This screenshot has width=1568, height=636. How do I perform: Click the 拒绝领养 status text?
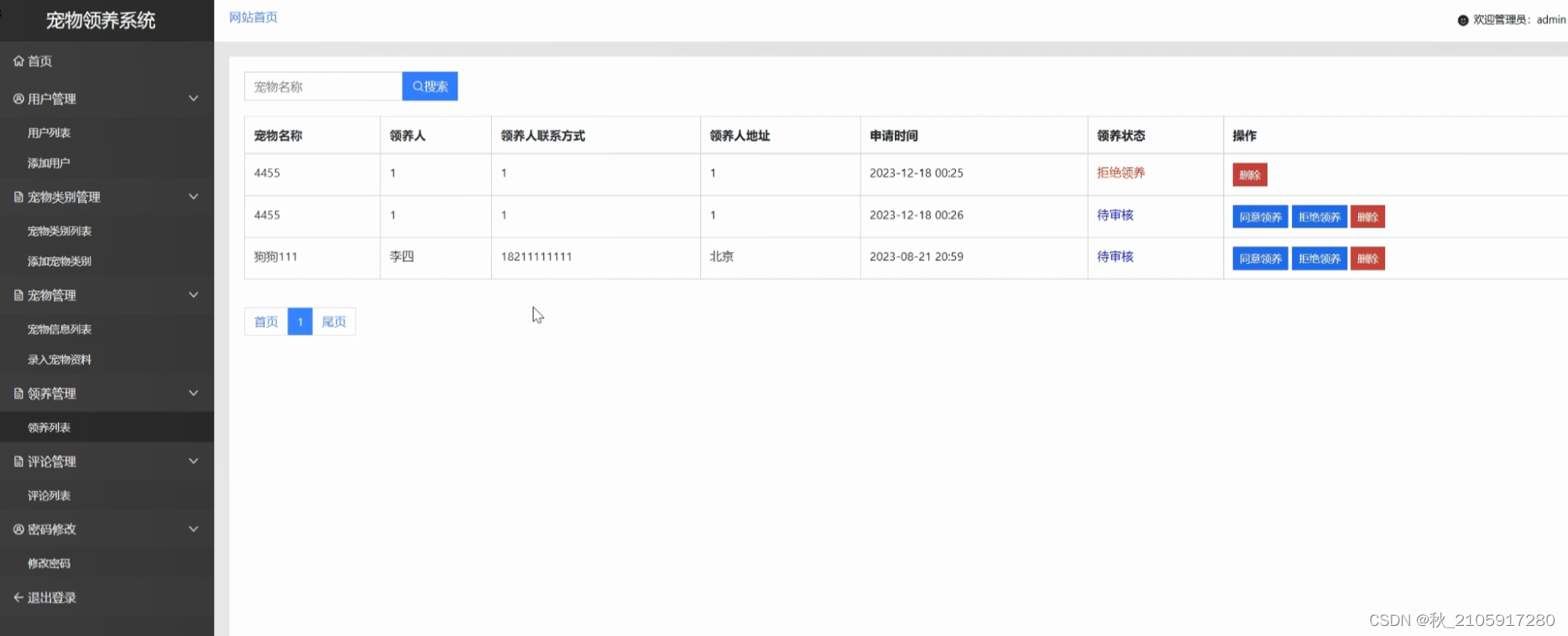click(1121, 173)
